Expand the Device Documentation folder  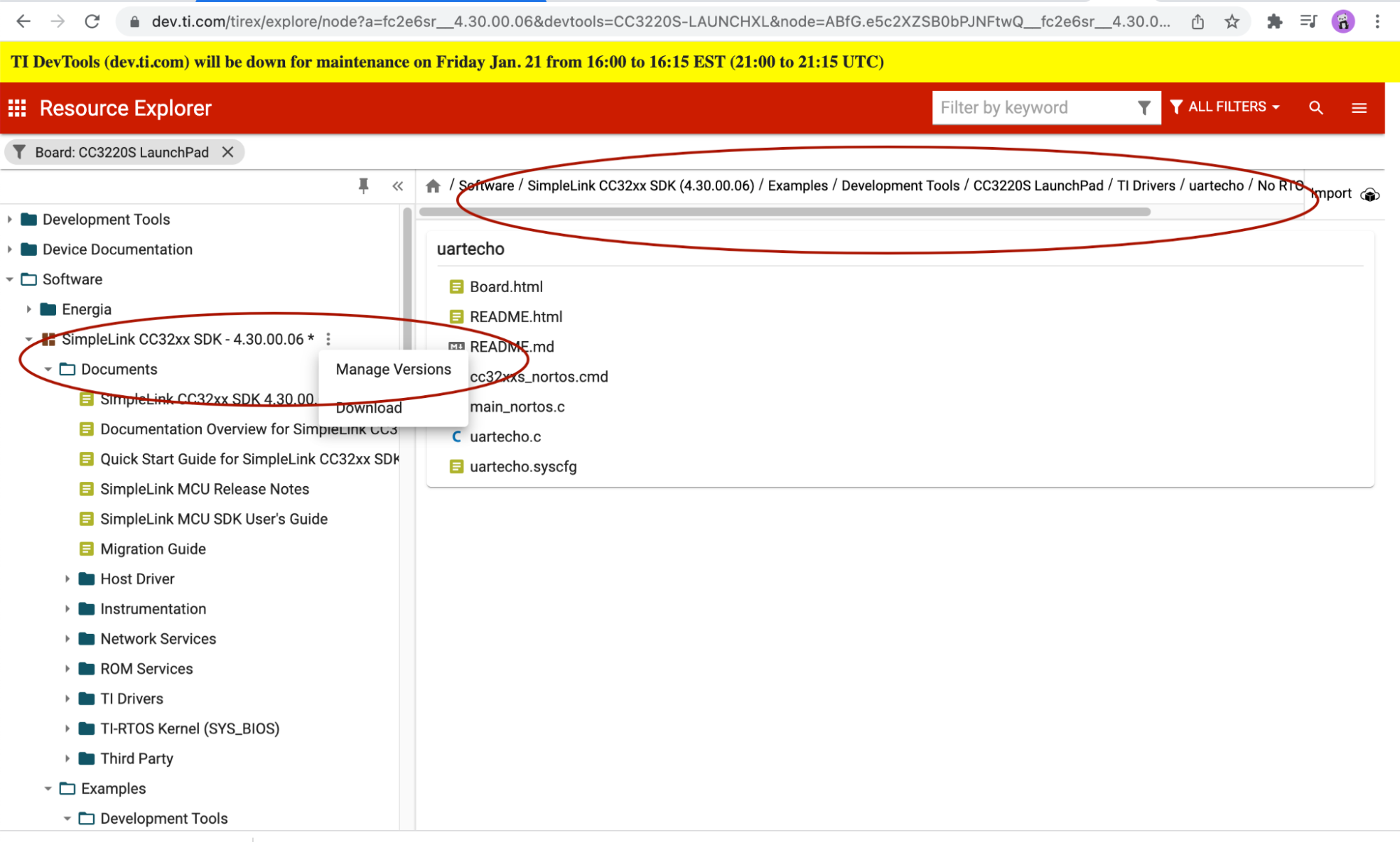click(x=10, y=249)
